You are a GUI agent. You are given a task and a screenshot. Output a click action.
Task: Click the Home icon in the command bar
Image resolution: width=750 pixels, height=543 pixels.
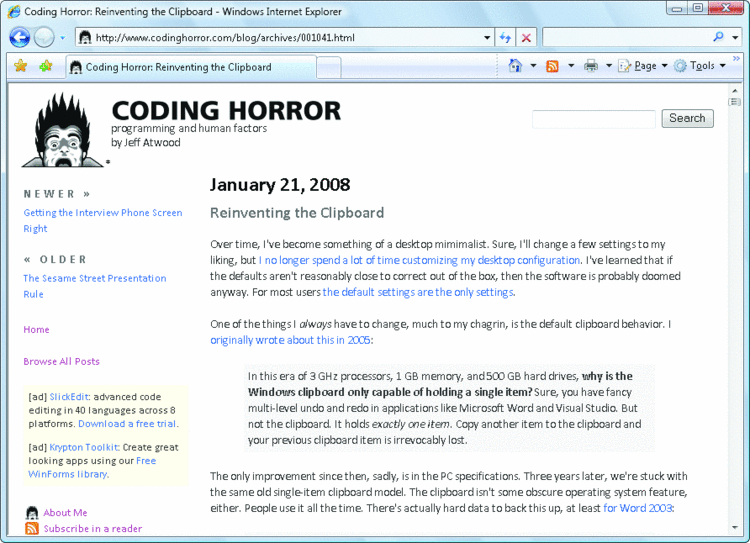[515, 66]
